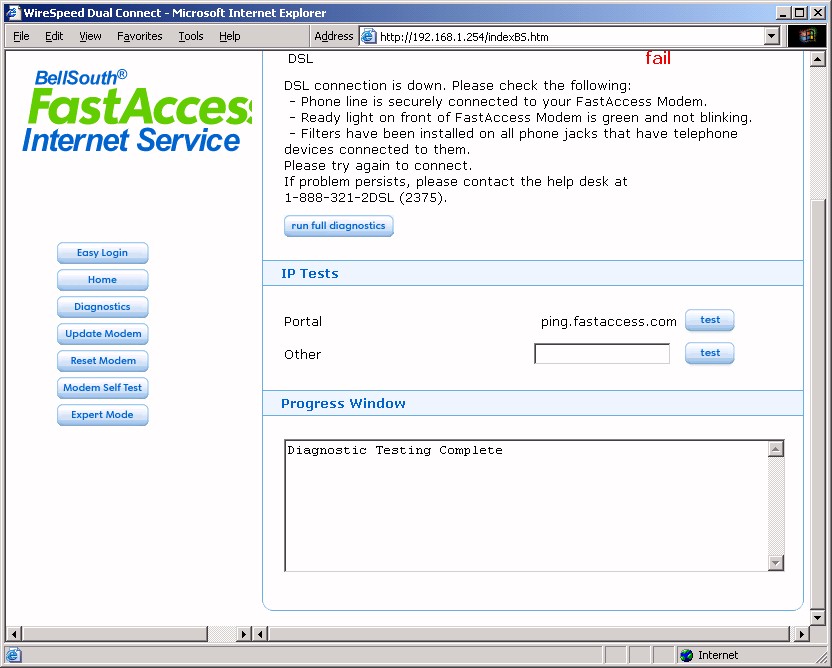Click the Portal label
Screen dimensions: 832x668
click(303, 322)
